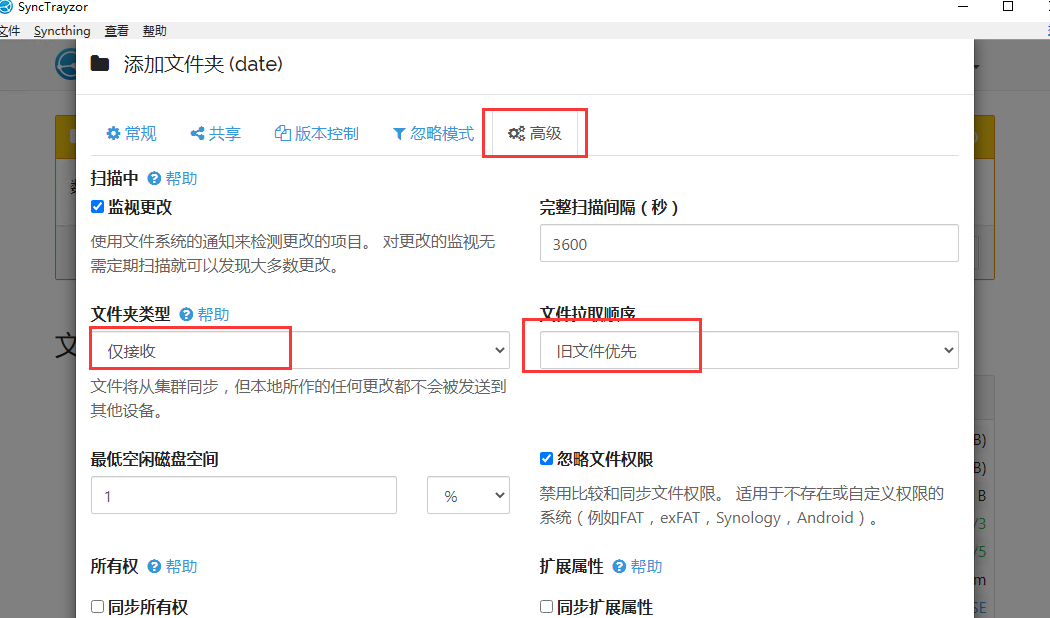Screen dimensions: 1050x618
Task: Open the Syncthing menu in menu bar
Action: pos(62,31)
